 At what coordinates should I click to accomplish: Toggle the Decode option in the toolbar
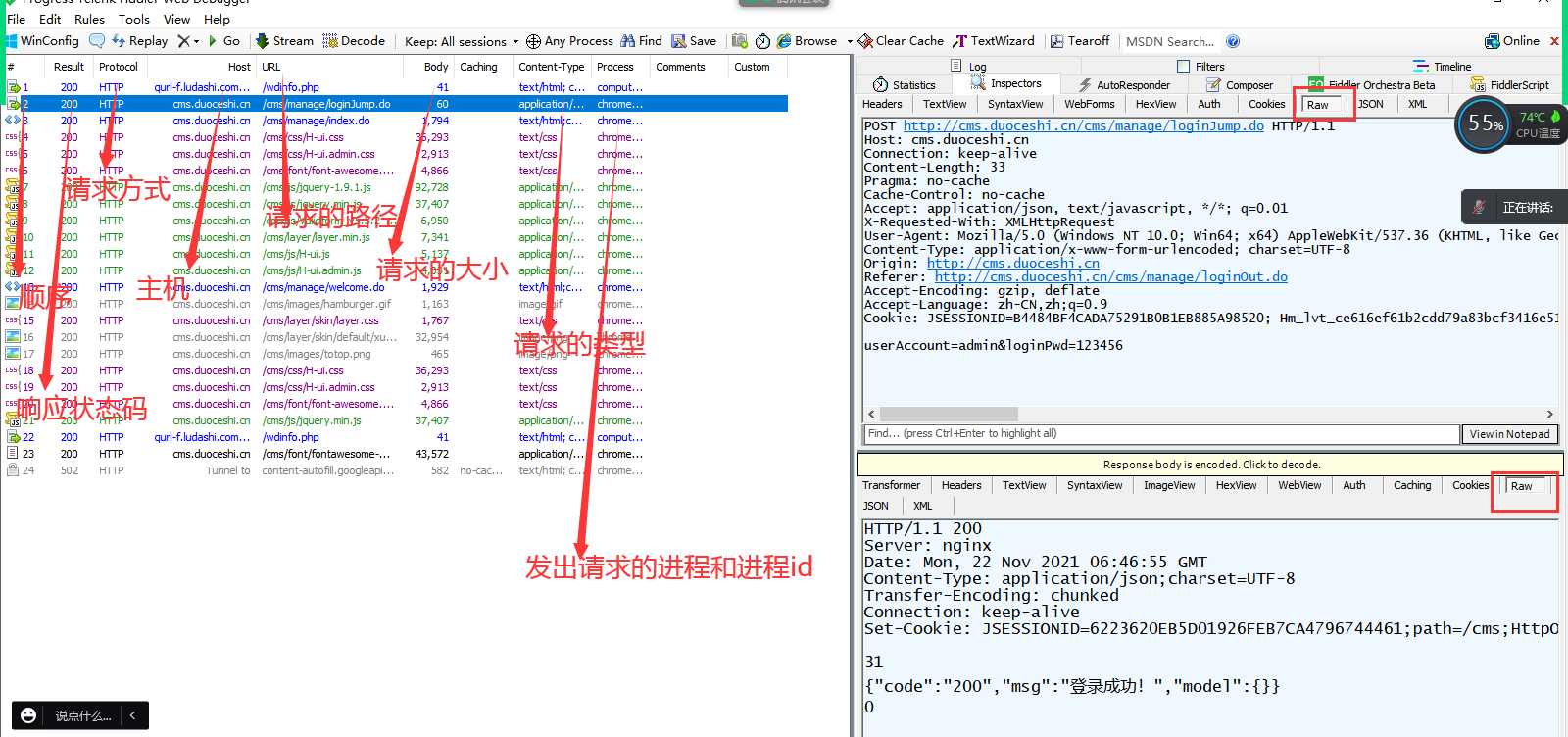click(x=355, y=41)
